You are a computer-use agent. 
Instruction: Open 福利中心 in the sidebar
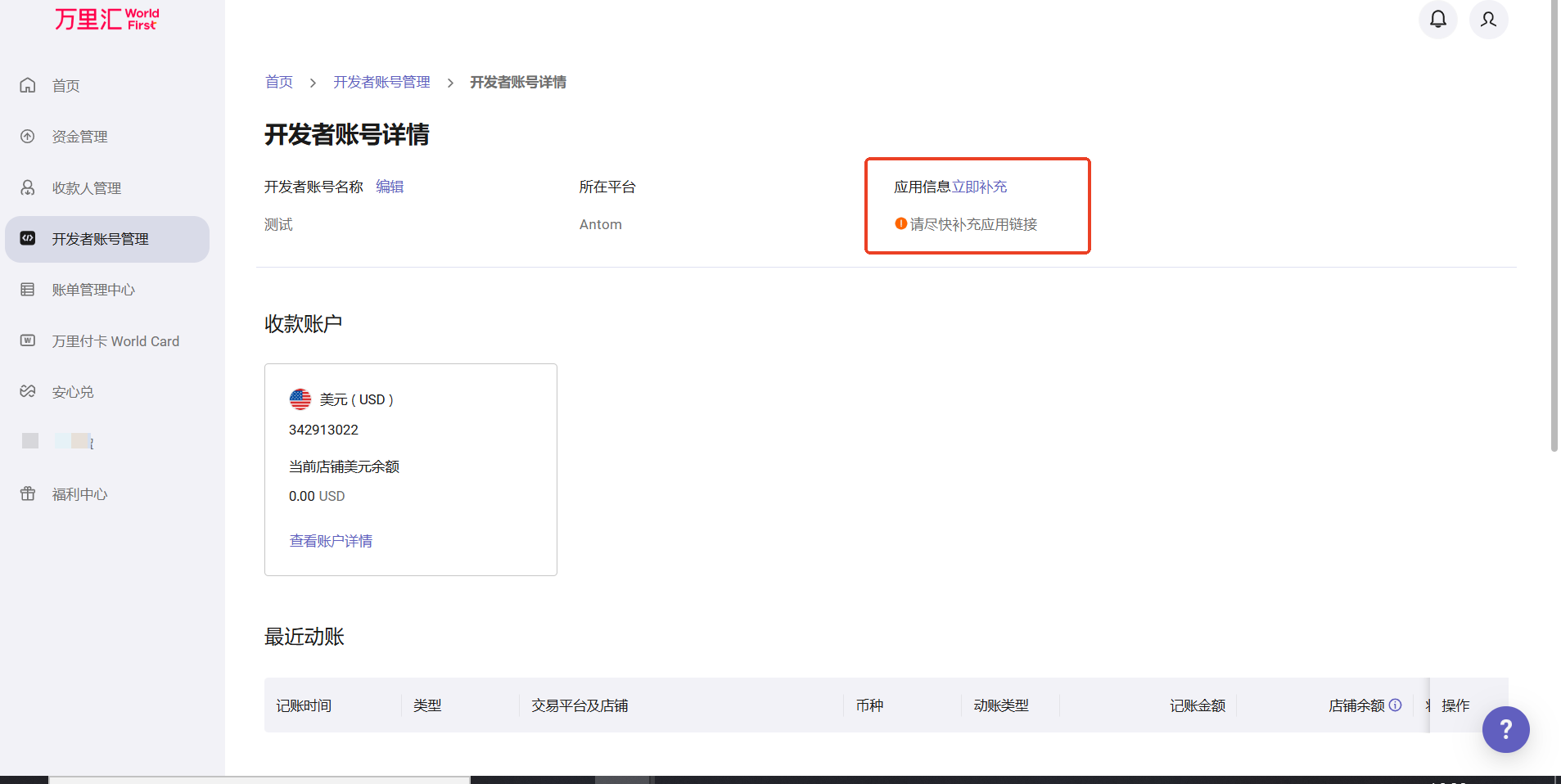coord(79,494)
